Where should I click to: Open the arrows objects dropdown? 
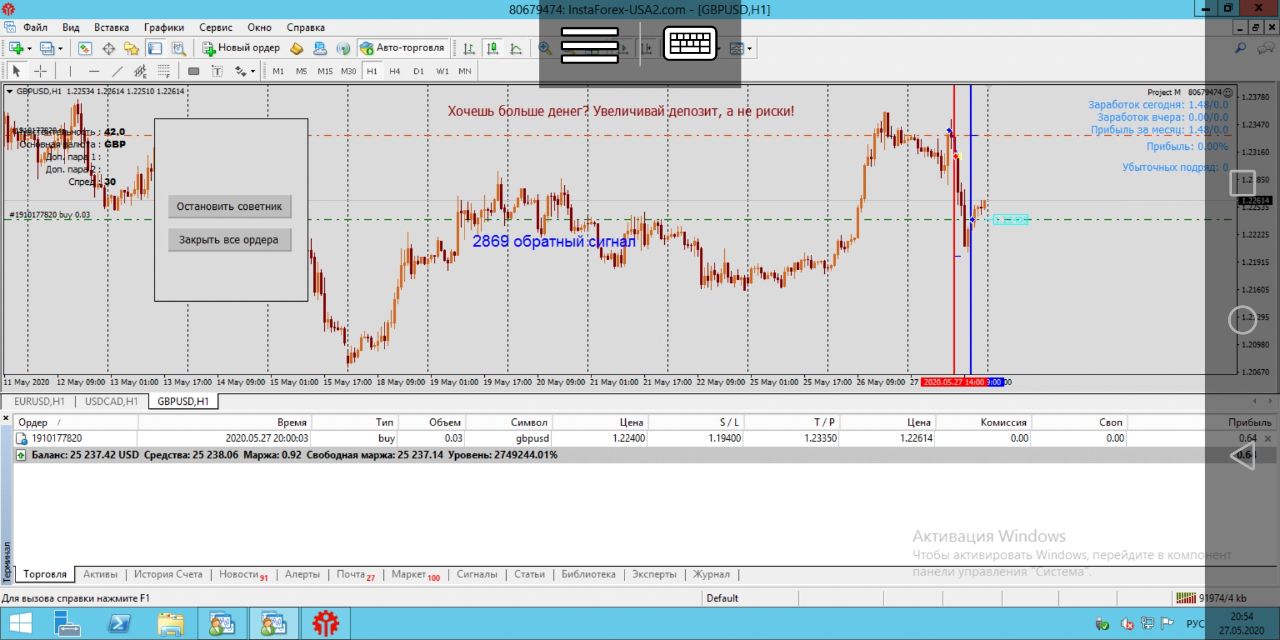pos(245,71)
